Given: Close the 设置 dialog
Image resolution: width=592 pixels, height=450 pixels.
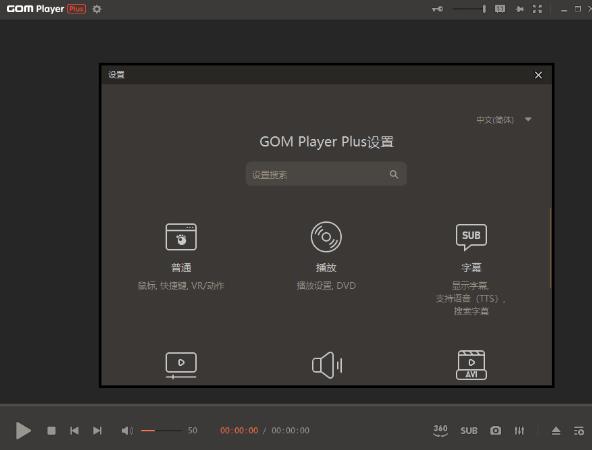Looking at the screenshot, I should pos(538,75).
